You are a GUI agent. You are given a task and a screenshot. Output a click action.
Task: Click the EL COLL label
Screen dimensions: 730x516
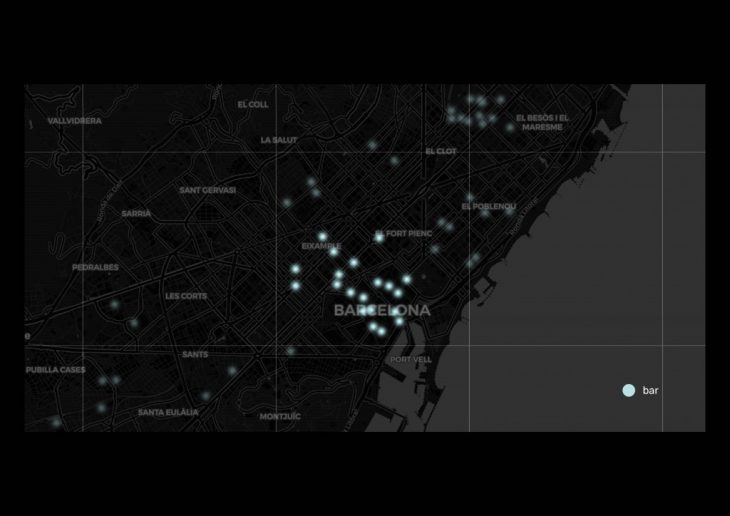253,104
